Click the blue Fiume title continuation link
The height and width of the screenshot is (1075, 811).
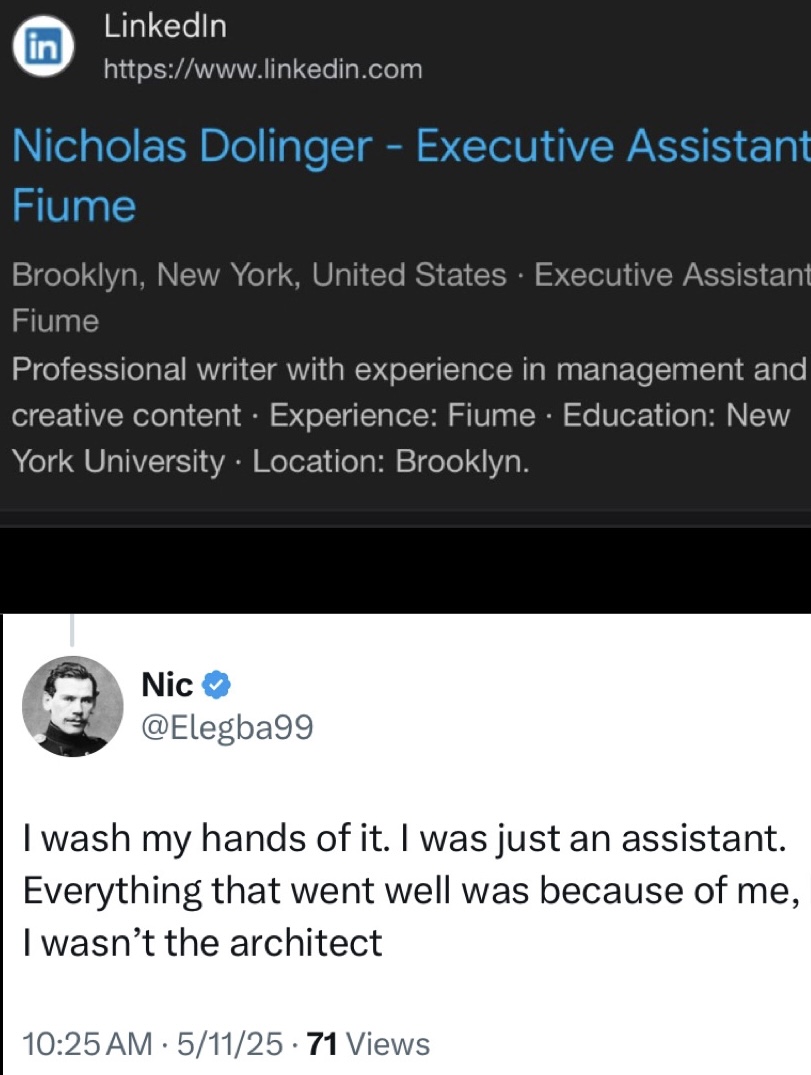(74, 206)
